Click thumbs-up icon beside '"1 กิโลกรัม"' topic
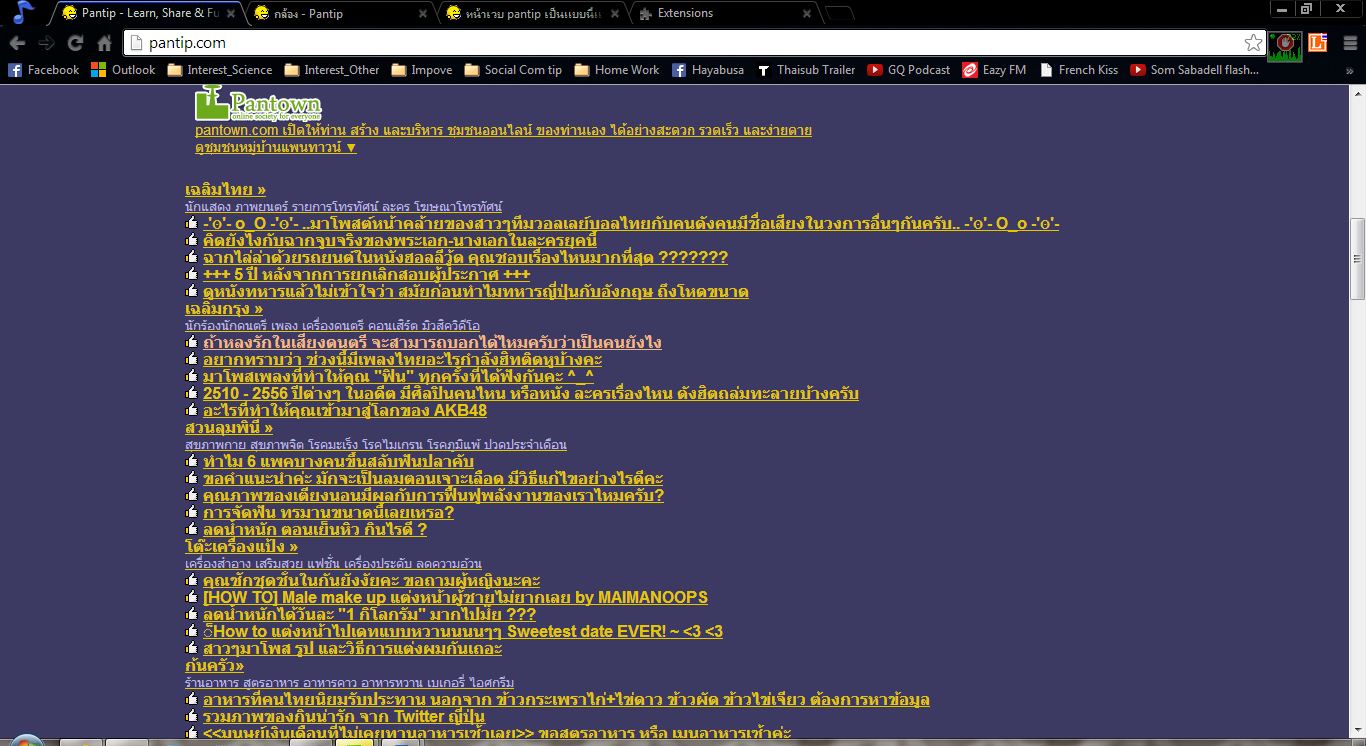This screenshot has width=1366, height=746. tap(192, 614)
